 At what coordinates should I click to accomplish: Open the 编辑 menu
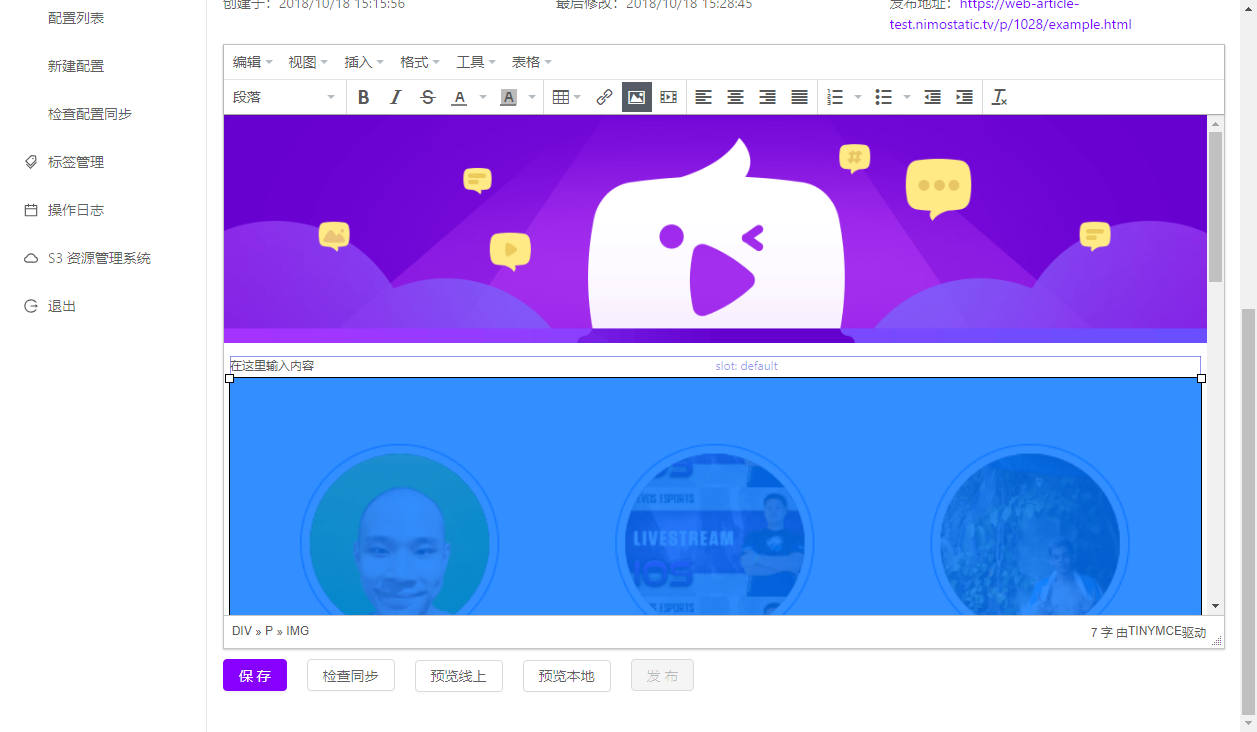click(253, 62)
